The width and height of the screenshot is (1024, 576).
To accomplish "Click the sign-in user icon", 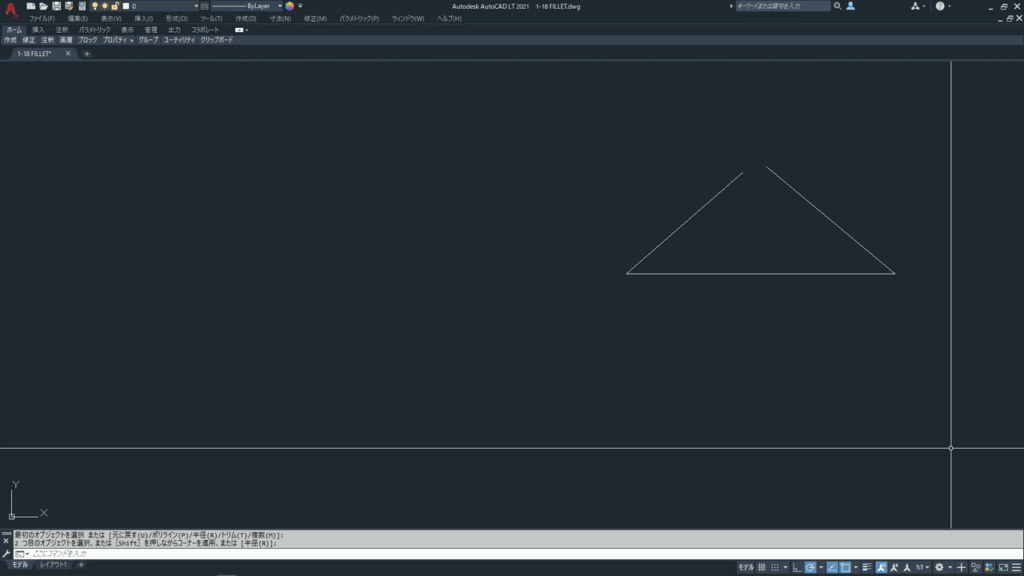I will 850,6.
